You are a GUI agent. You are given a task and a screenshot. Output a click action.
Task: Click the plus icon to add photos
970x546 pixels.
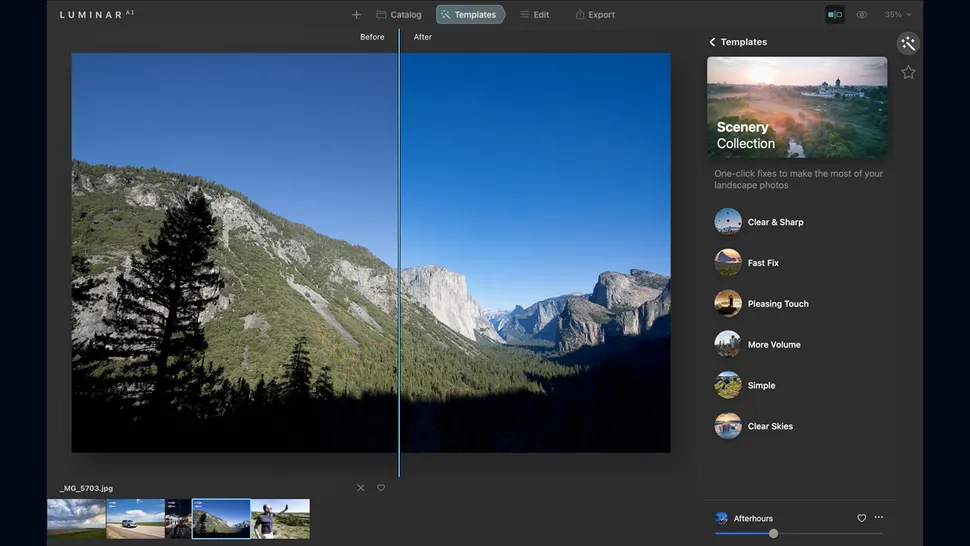click(356, 15)
